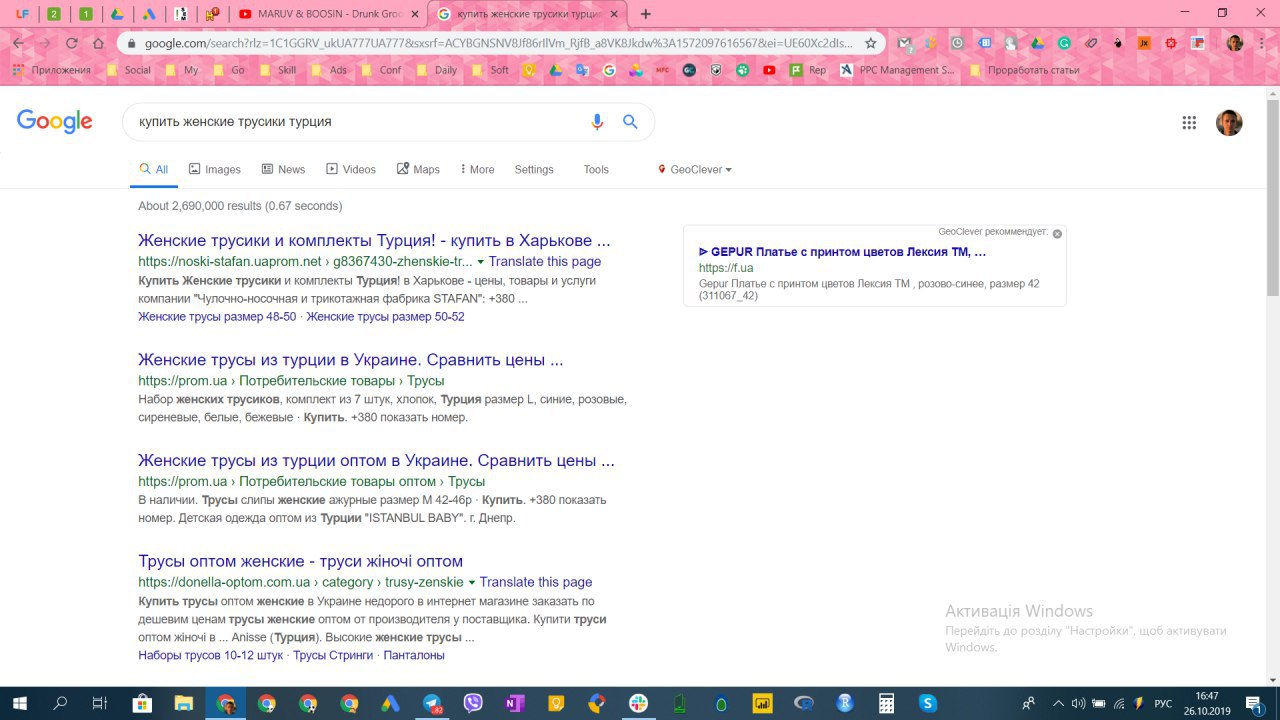
Task: Reload the page with the refresh icon
Action: coord(71,43)
